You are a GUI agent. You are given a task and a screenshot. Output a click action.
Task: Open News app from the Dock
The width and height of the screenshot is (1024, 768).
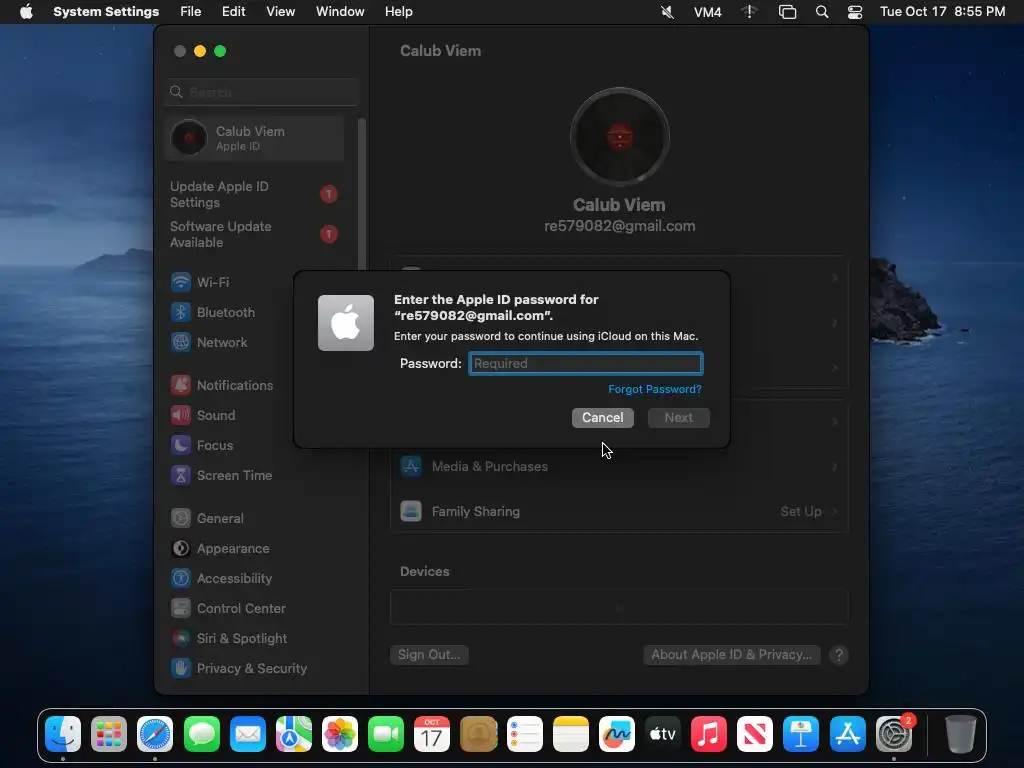pyautogui.click(x=754, y=734)
